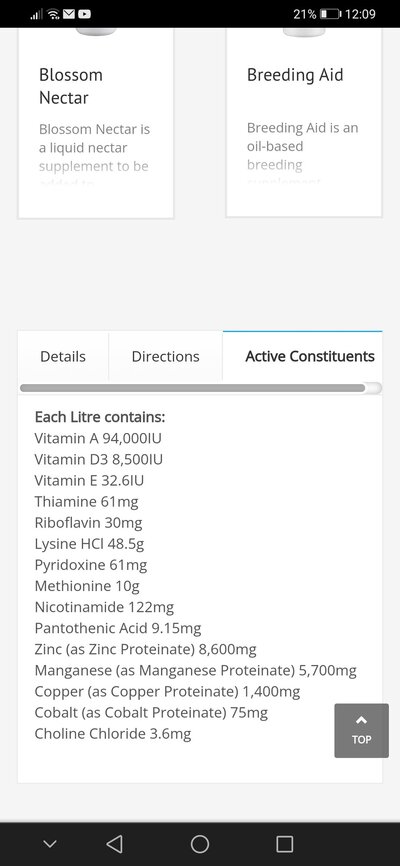This screenshot has height=866, width=400.
Task: Tap the battery indicator icon
Action: pos(330,14)
